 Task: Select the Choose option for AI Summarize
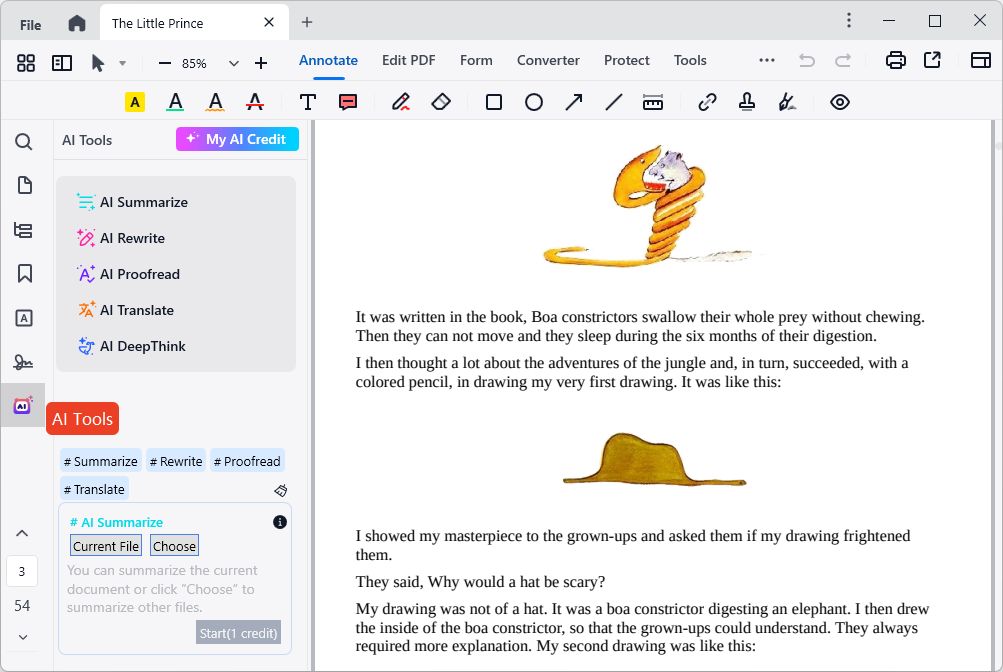pyautogui.click(x=173, y=546)
